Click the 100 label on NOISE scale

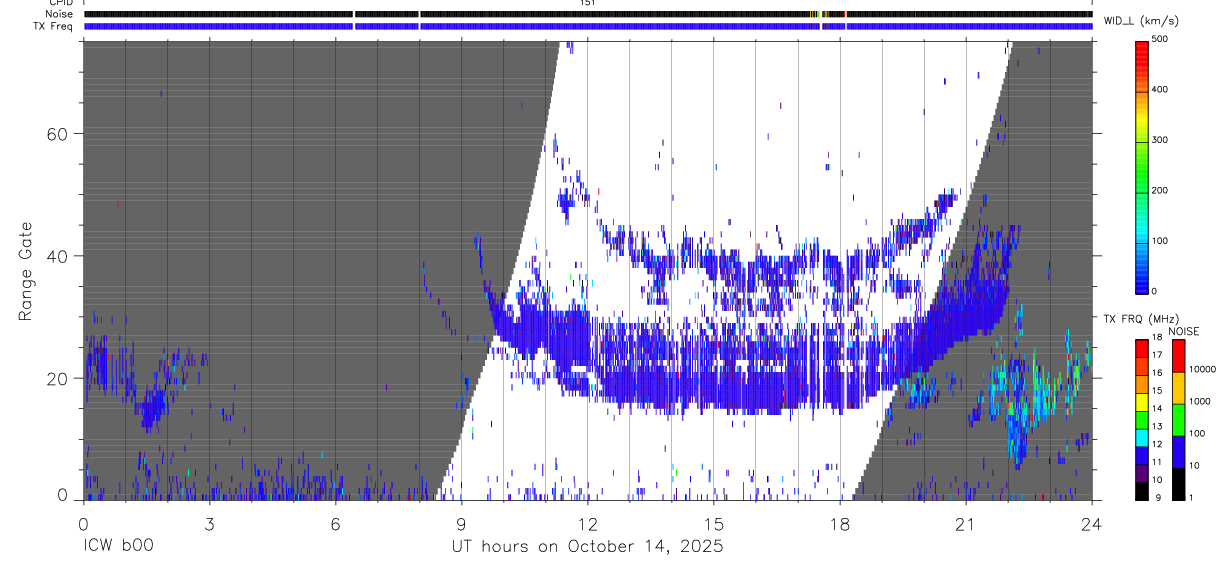tap(1197, 433)
